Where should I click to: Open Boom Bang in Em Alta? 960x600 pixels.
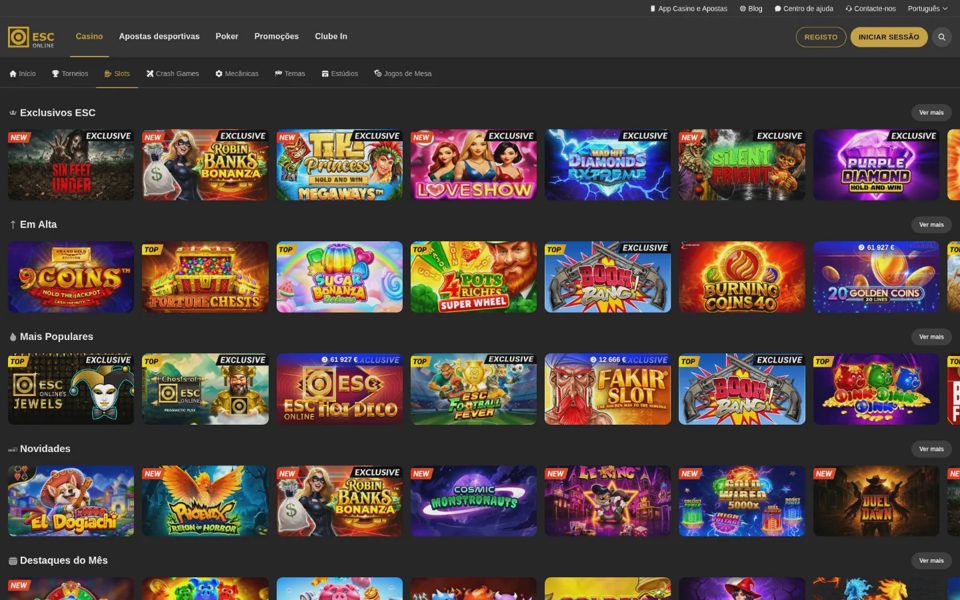point(607,277)
